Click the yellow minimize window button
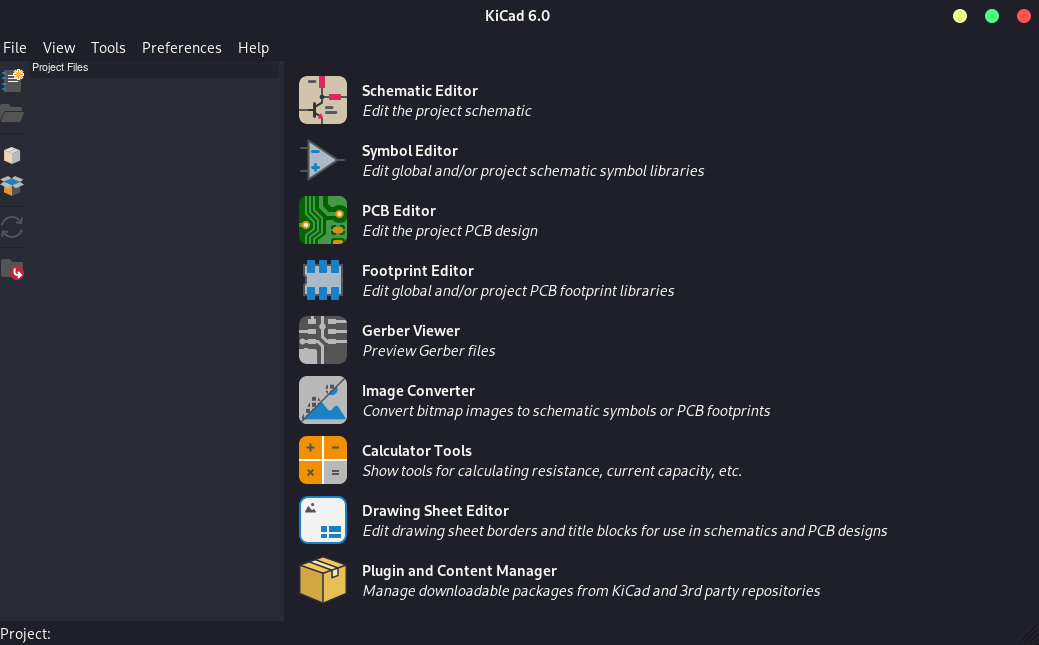The width and height of the screenshot is (1039, 645). [959, 16]
